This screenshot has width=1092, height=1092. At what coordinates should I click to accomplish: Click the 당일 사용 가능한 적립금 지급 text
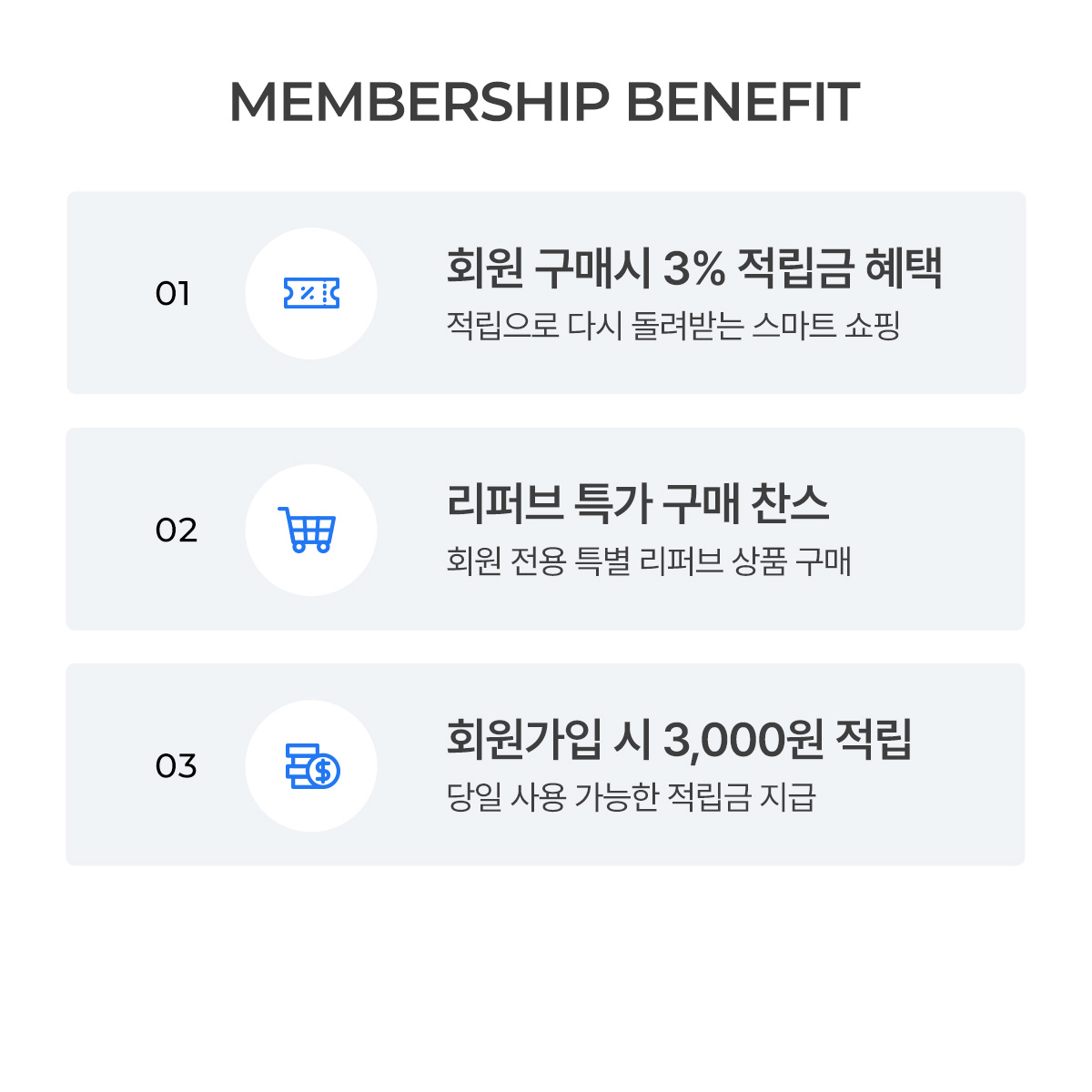click(x=631, y=797)
